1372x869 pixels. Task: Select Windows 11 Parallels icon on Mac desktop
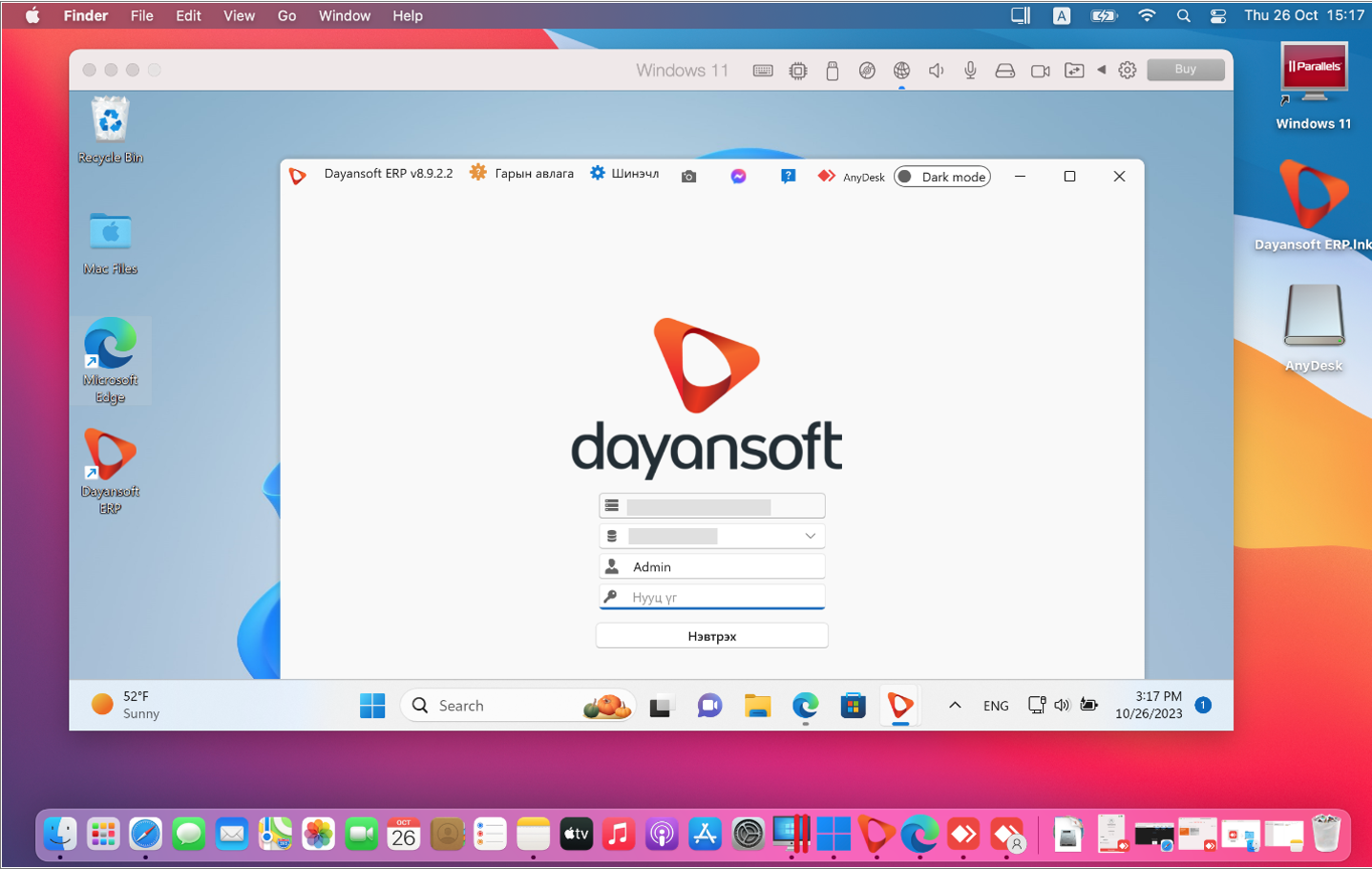point(1314,86)
